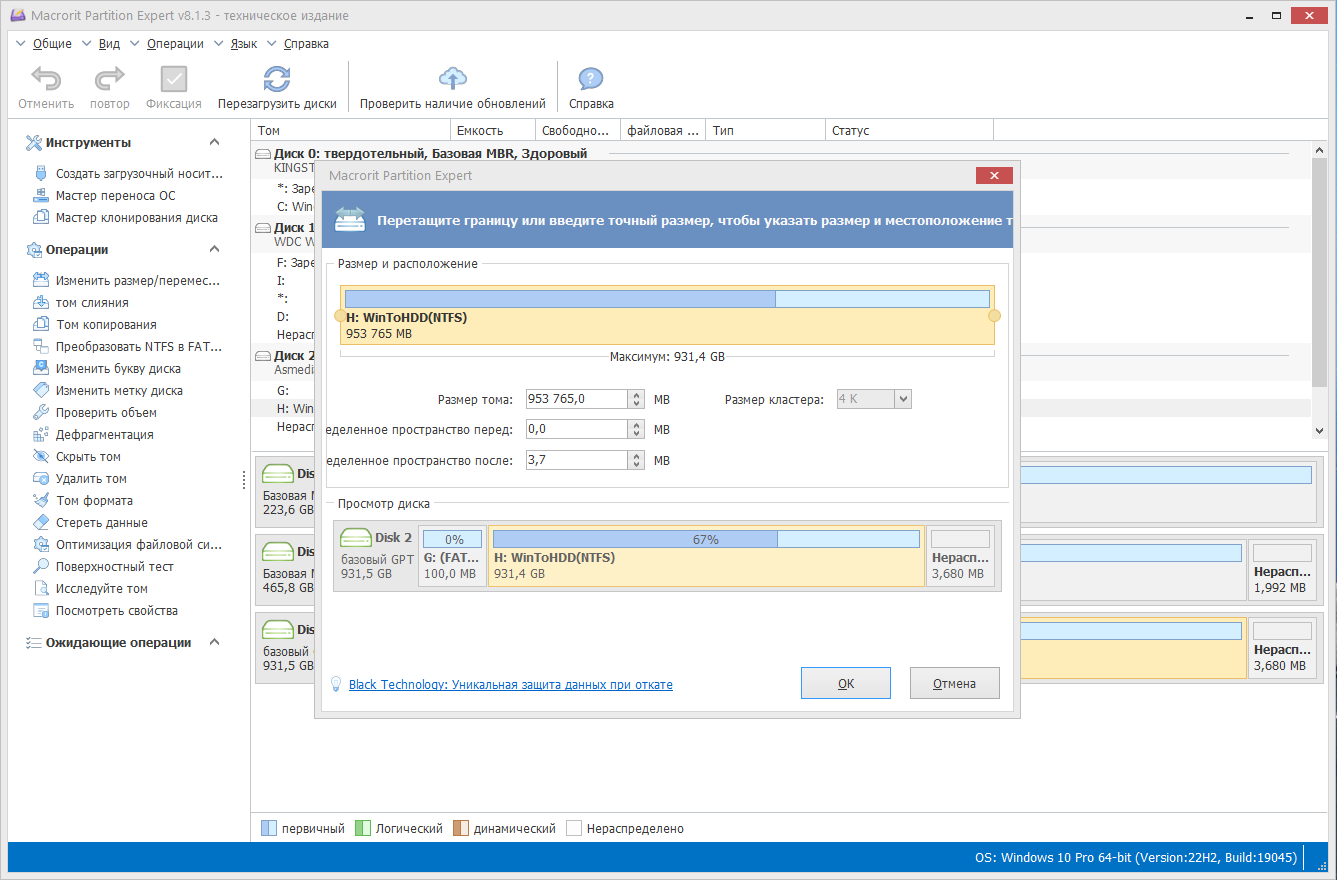Viewport: 1337px width, 880px height.
Task: Click the primary (первичный) legend swatch
Action: (268, 828)
